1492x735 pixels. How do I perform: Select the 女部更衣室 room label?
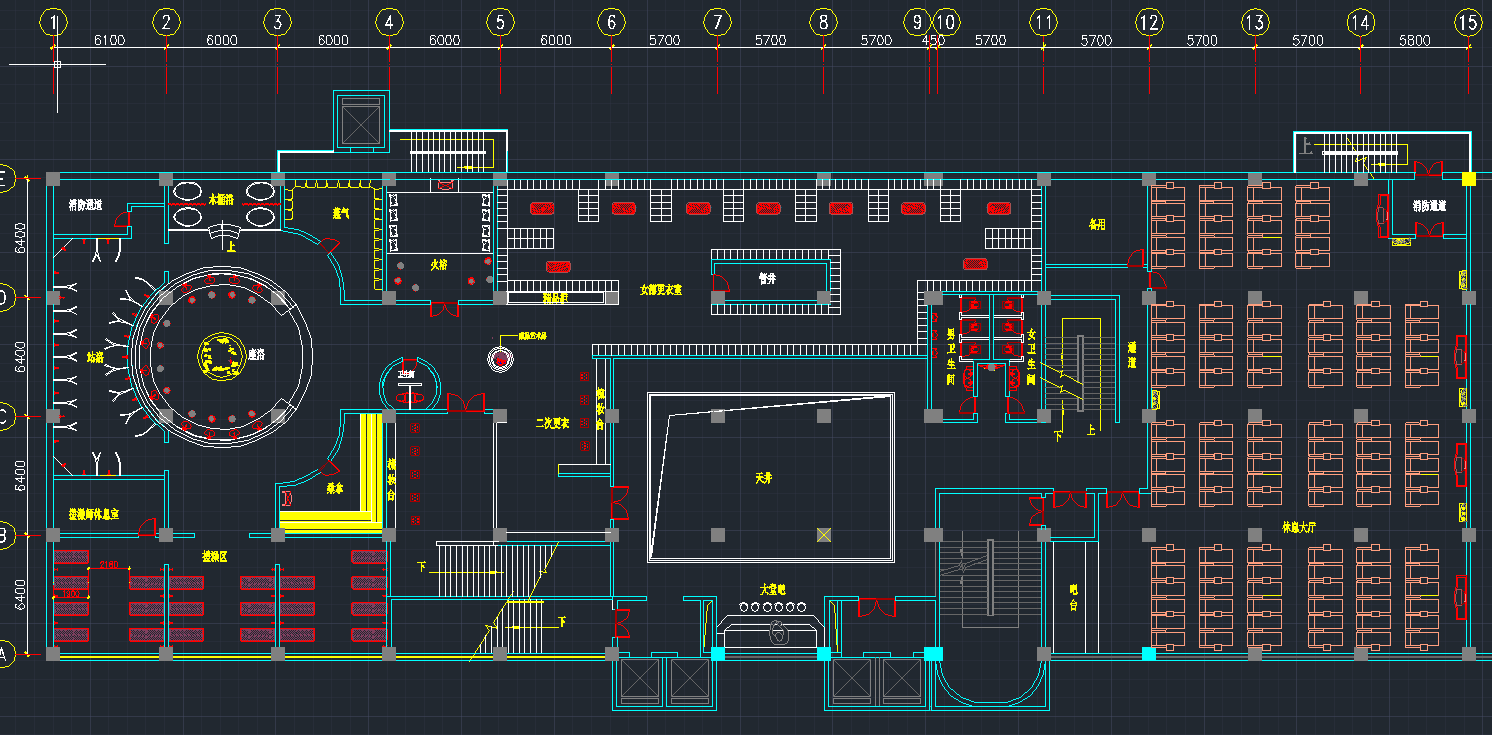(x=661, y=290)
